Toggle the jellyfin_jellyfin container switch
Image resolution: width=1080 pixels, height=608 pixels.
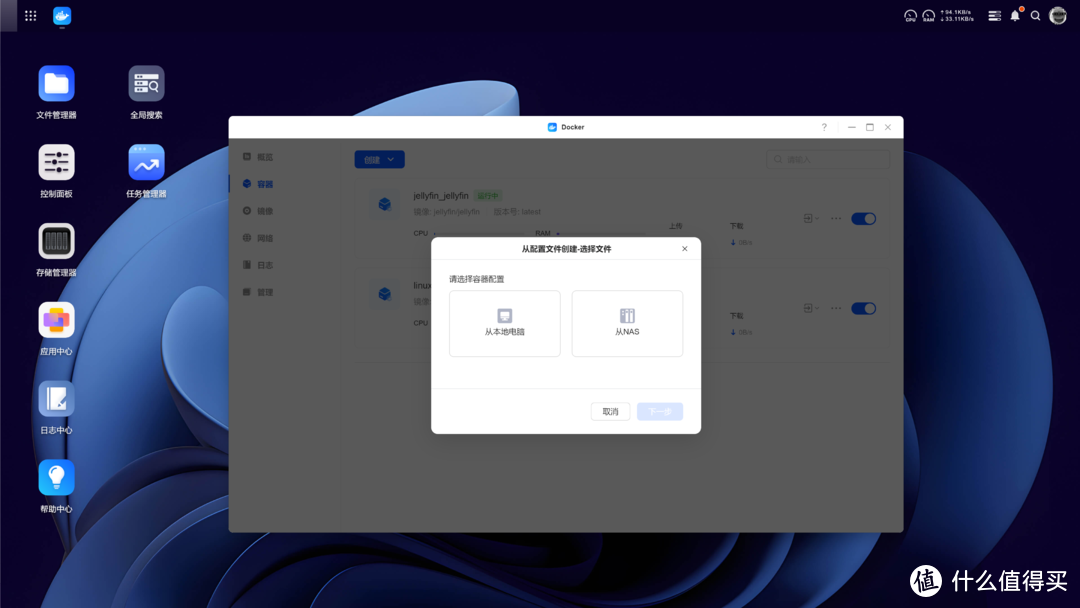[x=864, y=219]
